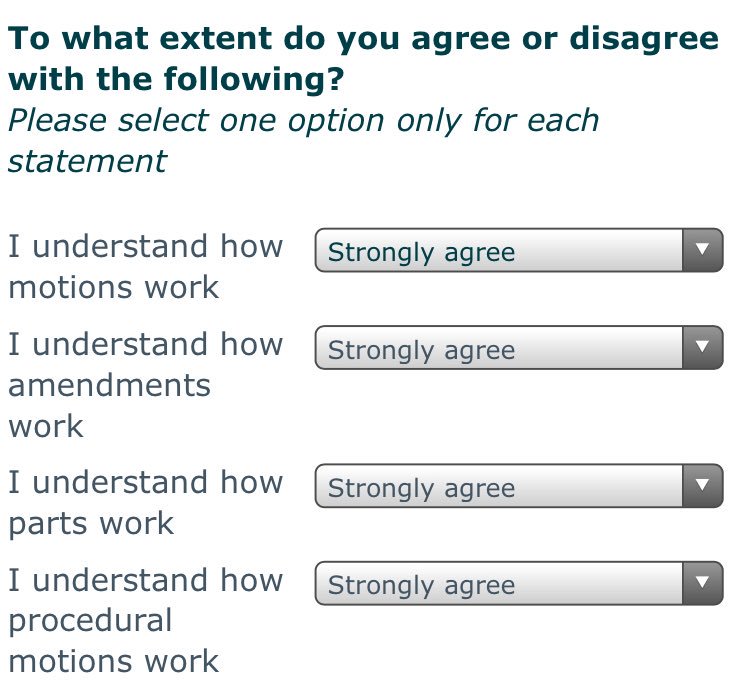Viewport: 749px width, 698px height.
Task: Select 'Strongly agree' text in first dropdown
Action: tap(421, 252)
